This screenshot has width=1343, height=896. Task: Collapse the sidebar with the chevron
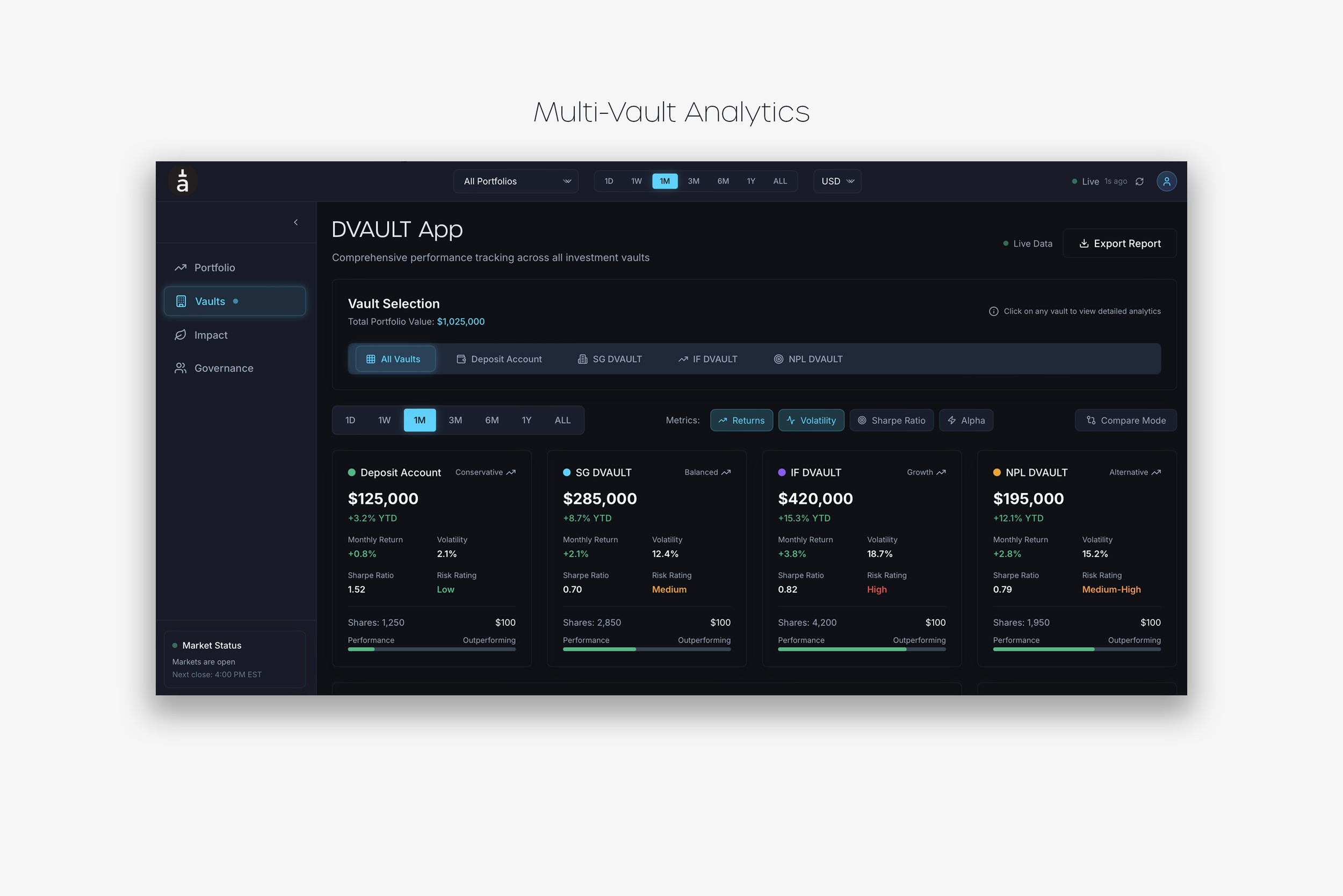(x=295, y=222)
